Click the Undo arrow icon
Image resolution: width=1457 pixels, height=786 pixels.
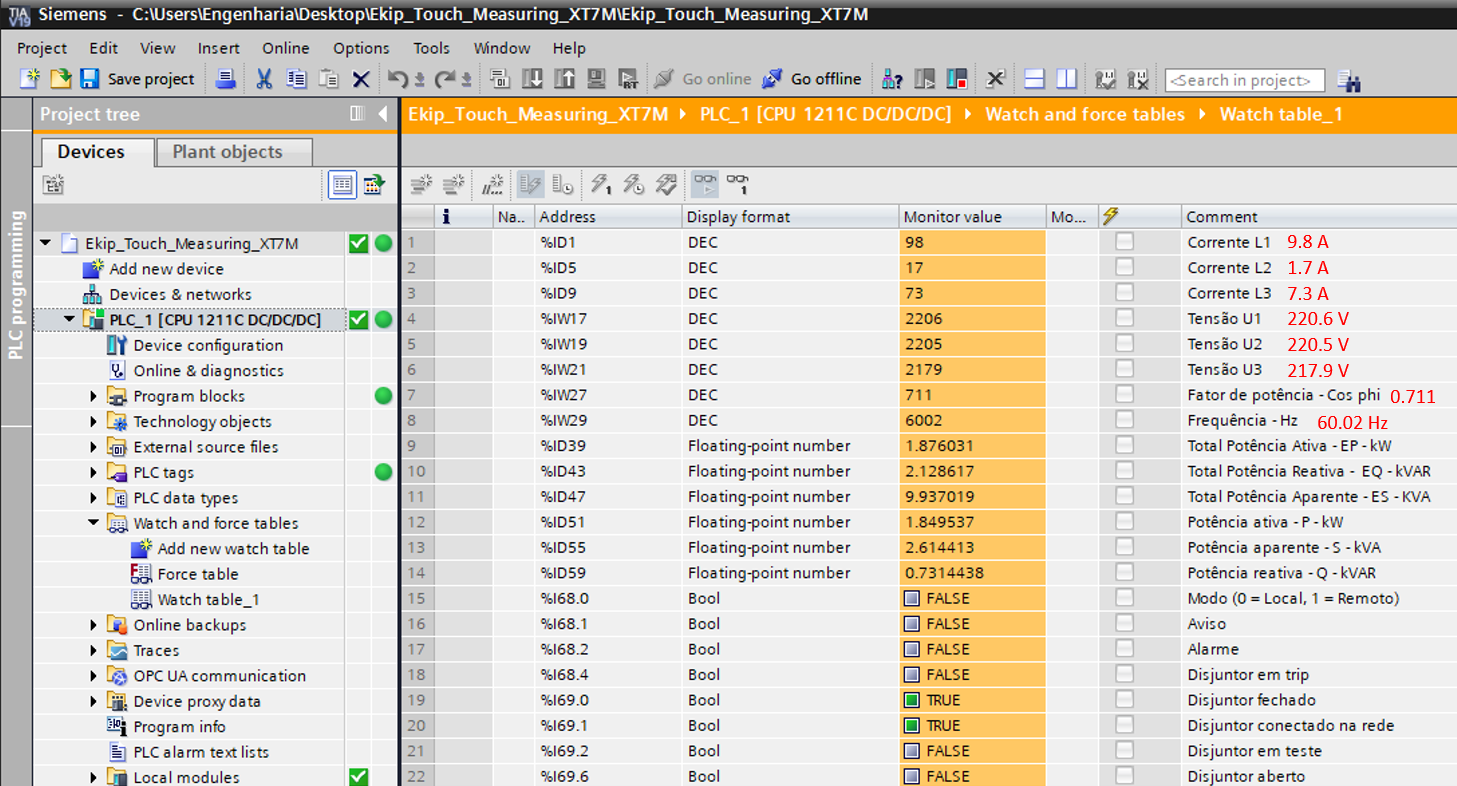(398, 79)
